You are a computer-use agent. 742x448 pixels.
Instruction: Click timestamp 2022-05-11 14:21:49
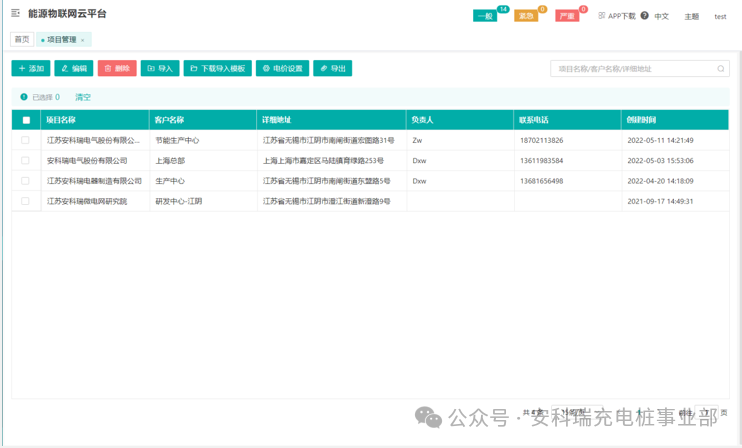[660, 140]
